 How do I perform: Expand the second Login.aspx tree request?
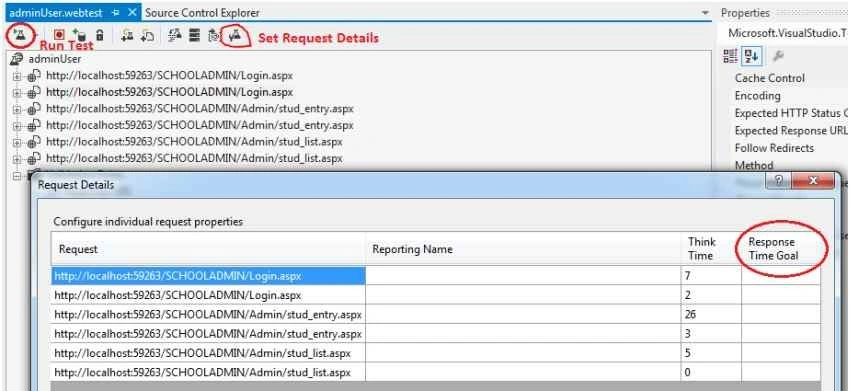[x=17, y=93]
